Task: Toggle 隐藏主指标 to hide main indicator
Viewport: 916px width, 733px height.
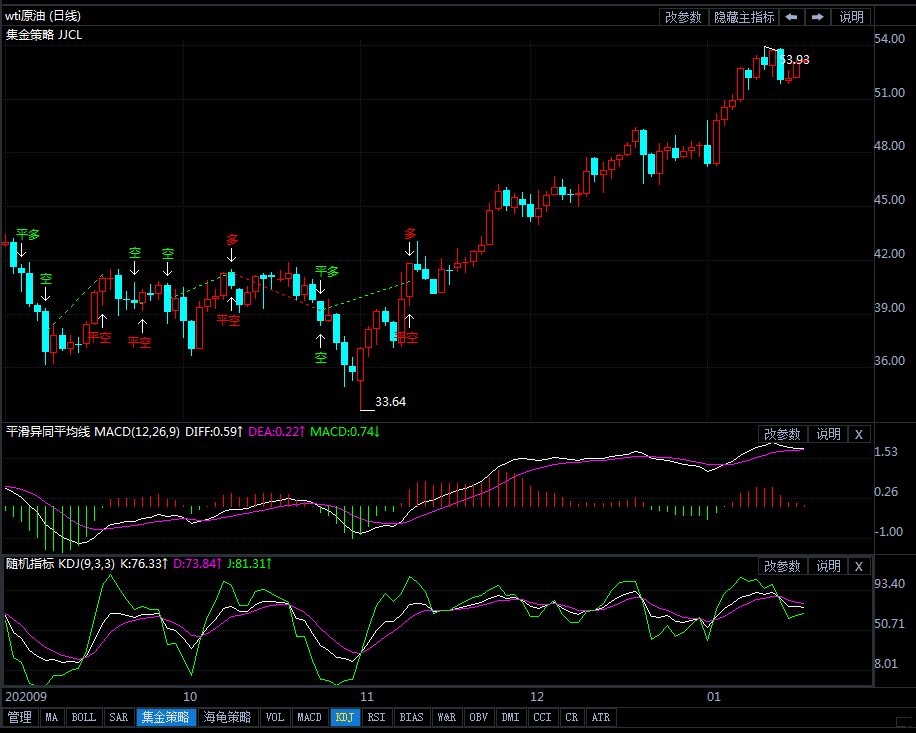Action: click(743, 17)
